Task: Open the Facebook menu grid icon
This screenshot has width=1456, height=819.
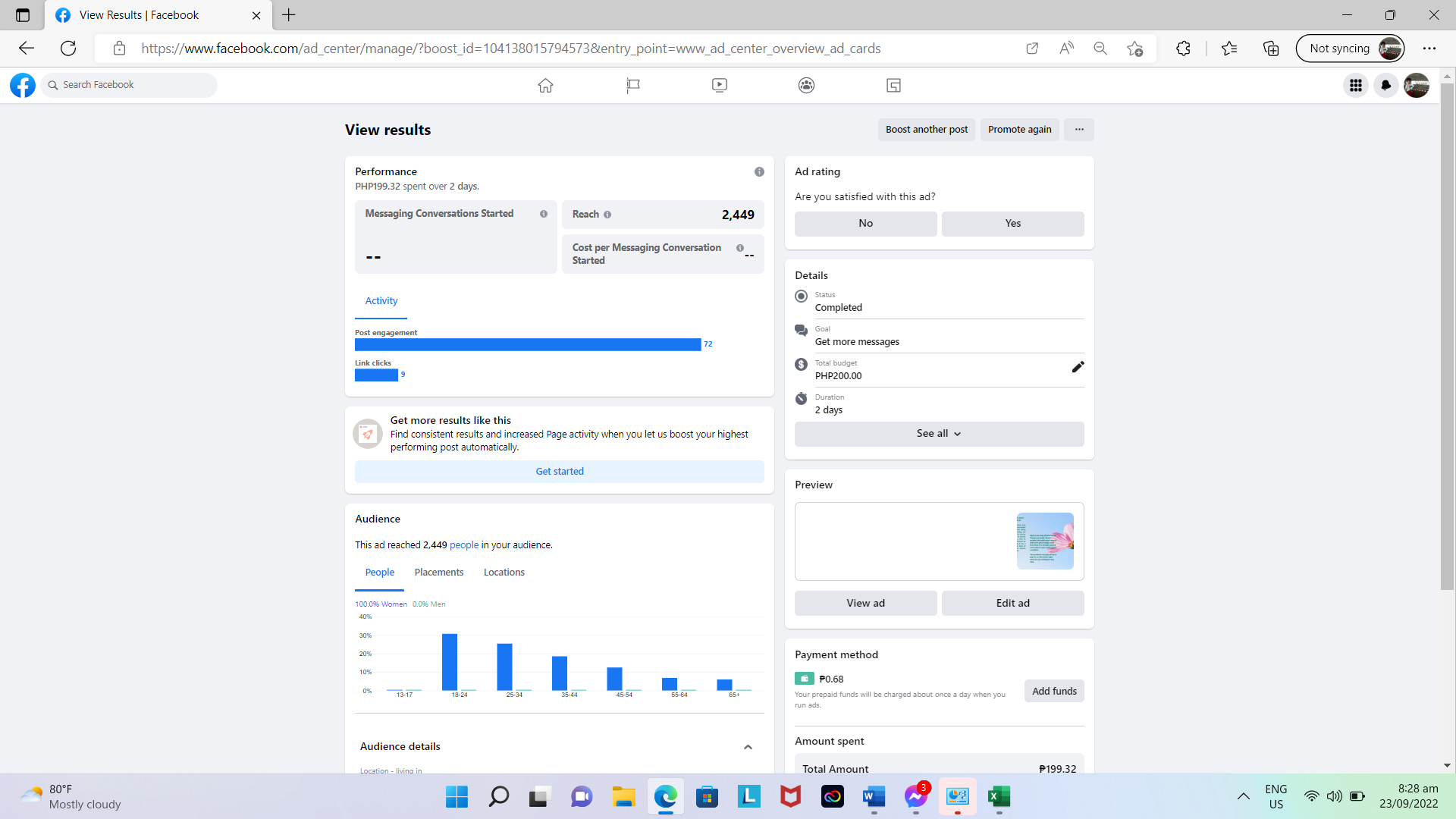Action: coord(1356,85)
